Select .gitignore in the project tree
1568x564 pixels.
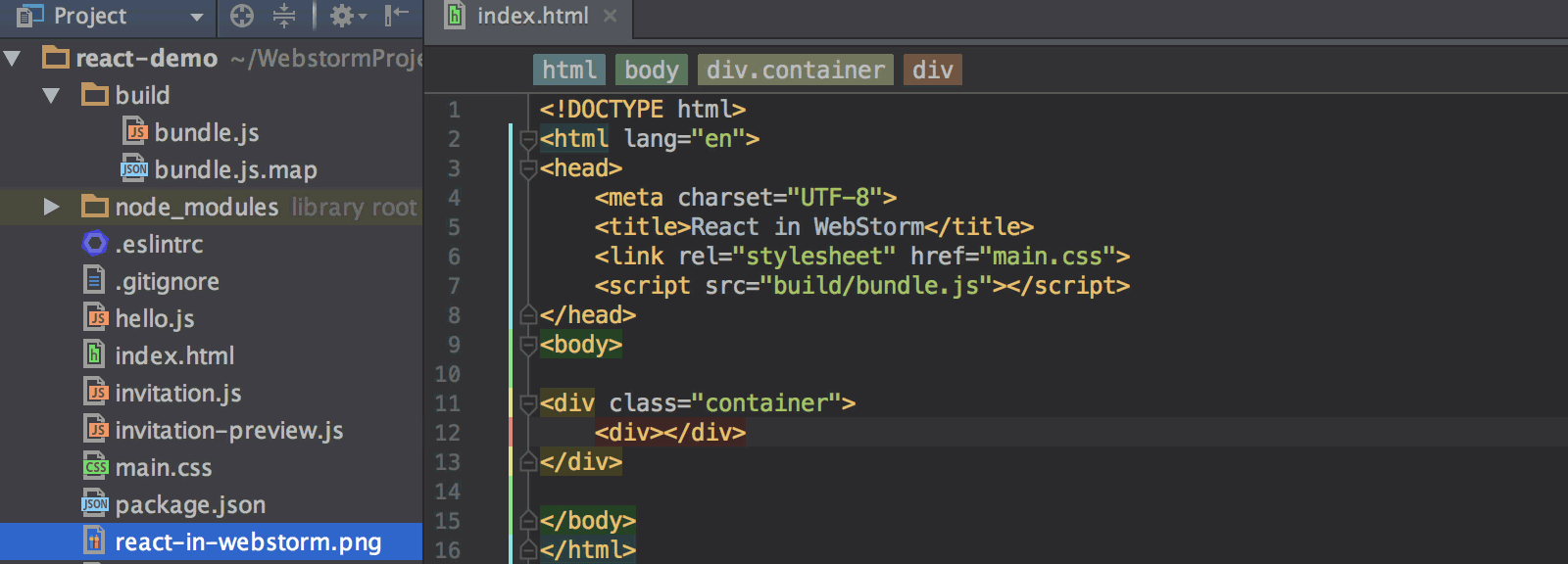168,282
